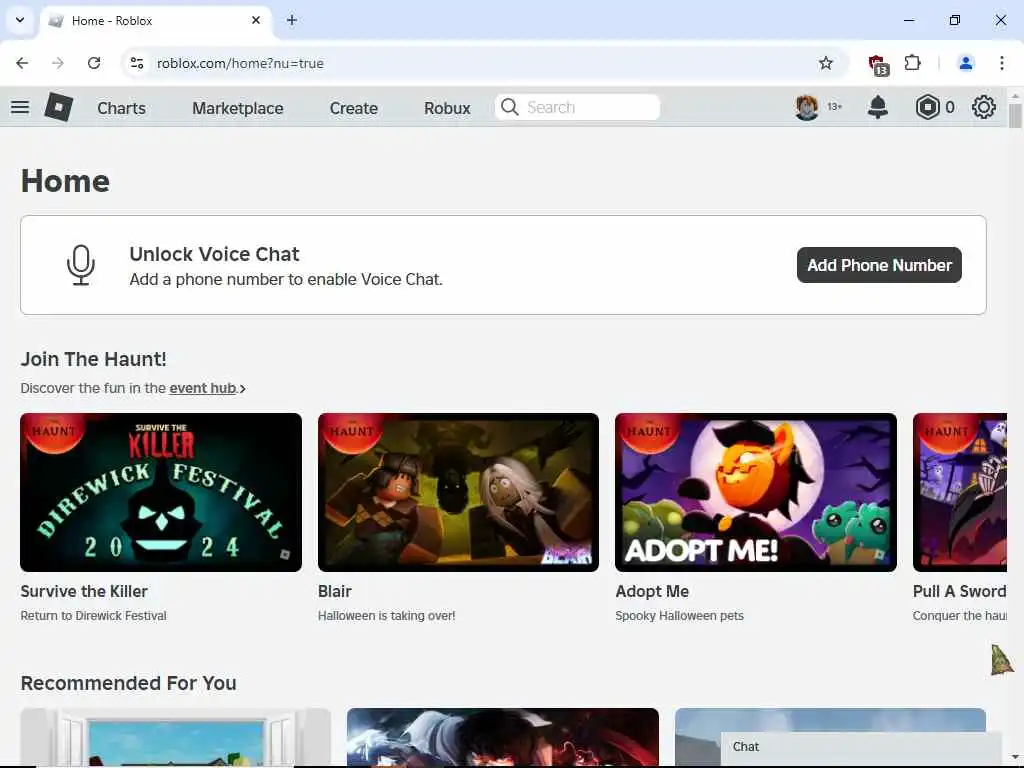Go back to the previous page
Screen dimensions: 1024x768
22,63
